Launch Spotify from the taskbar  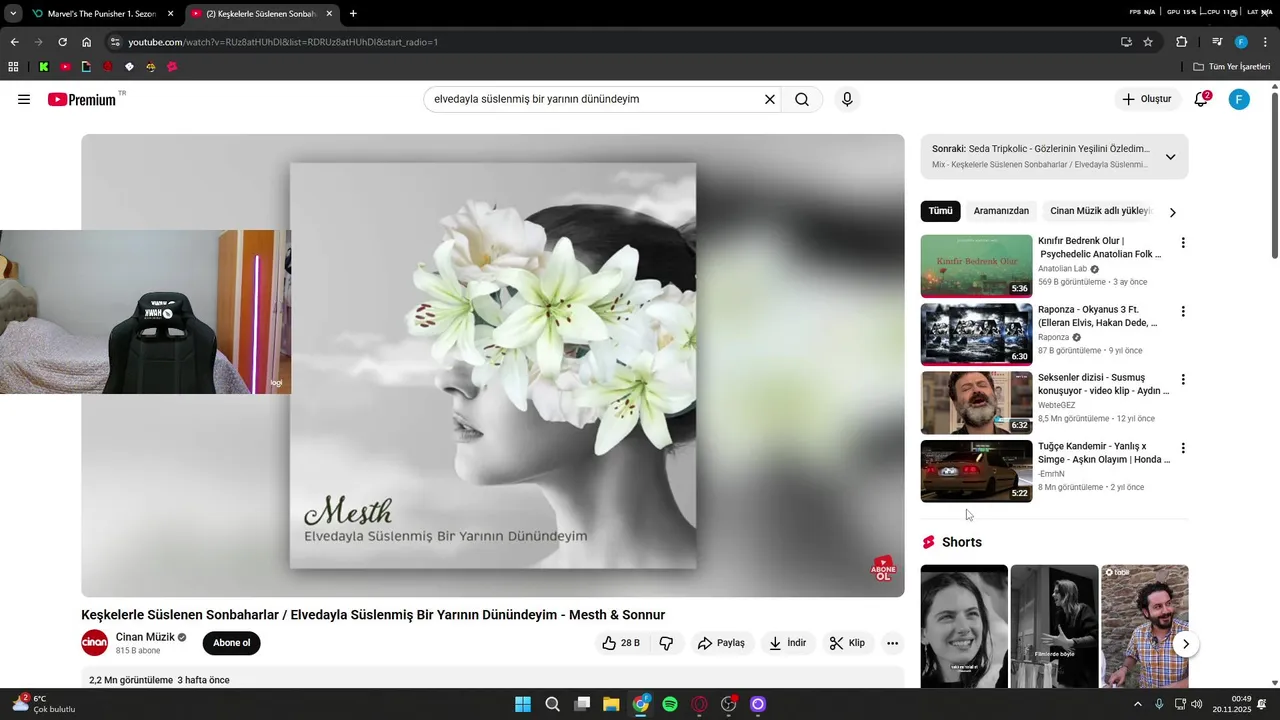click(670, 704)
